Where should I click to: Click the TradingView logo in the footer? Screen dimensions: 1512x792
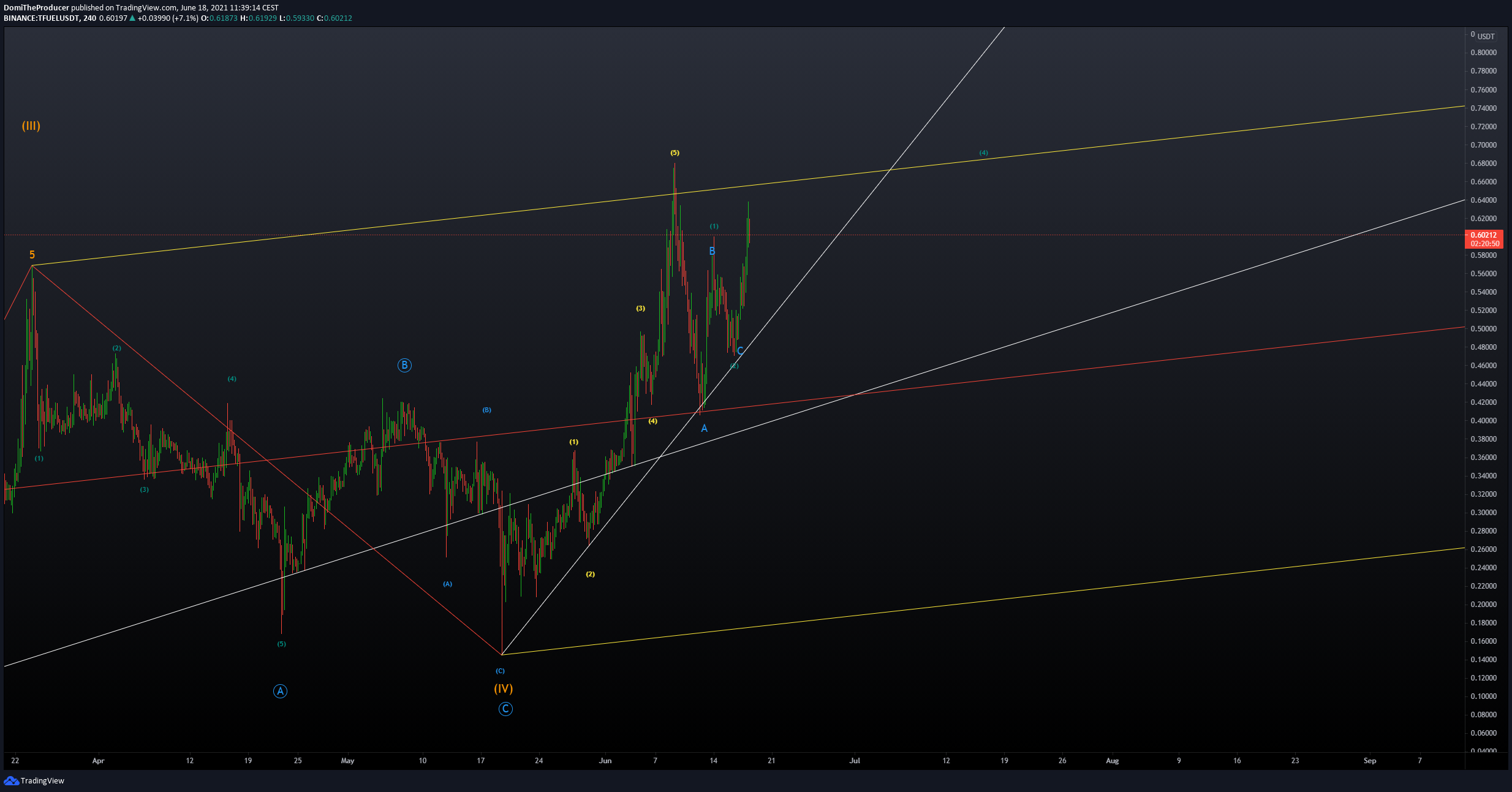click(34, 780)
